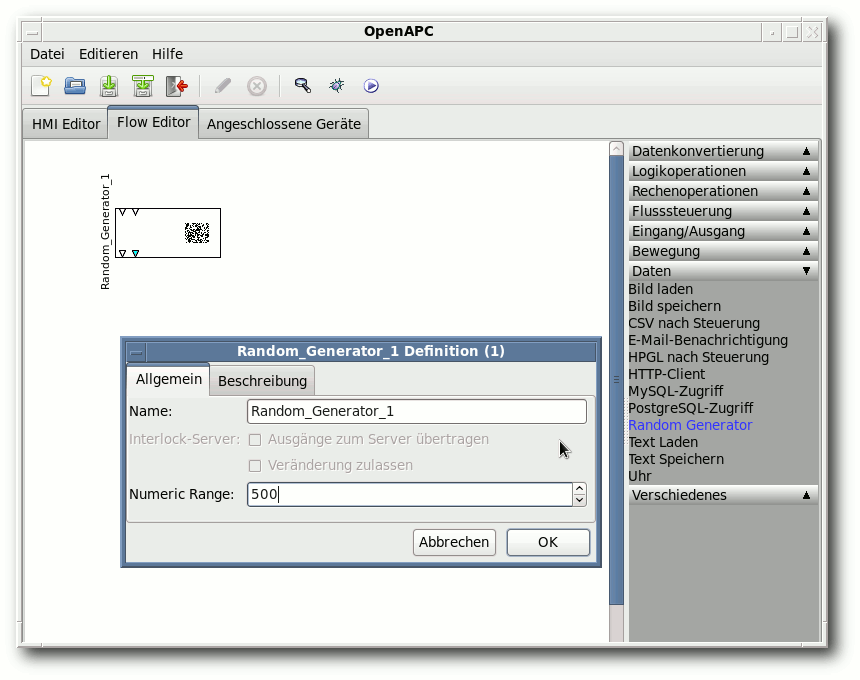Viewport: 860px width, 680px height.
Task: Toggle 'Ausgänge zum Server übertragen' checkbox
Action: [x=255, y=439]
